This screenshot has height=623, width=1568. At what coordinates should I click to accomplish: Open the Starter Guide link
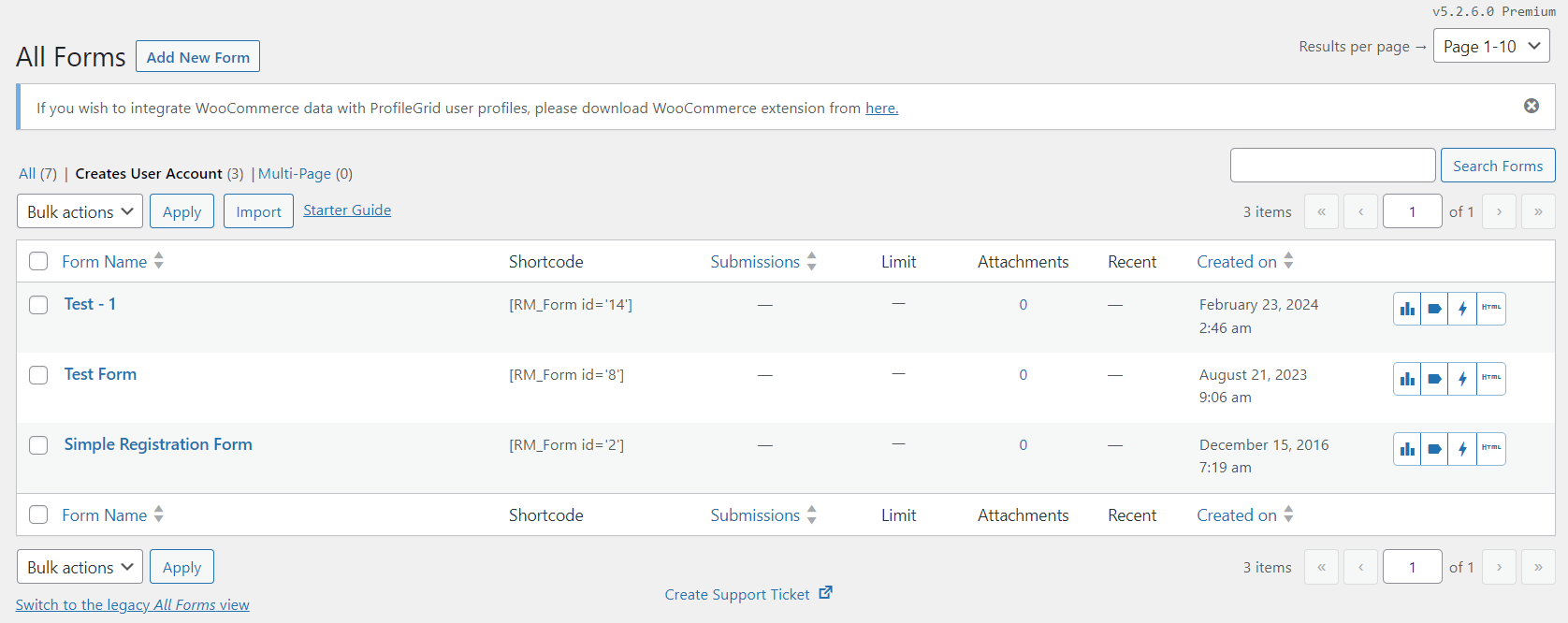coord(347,210)
